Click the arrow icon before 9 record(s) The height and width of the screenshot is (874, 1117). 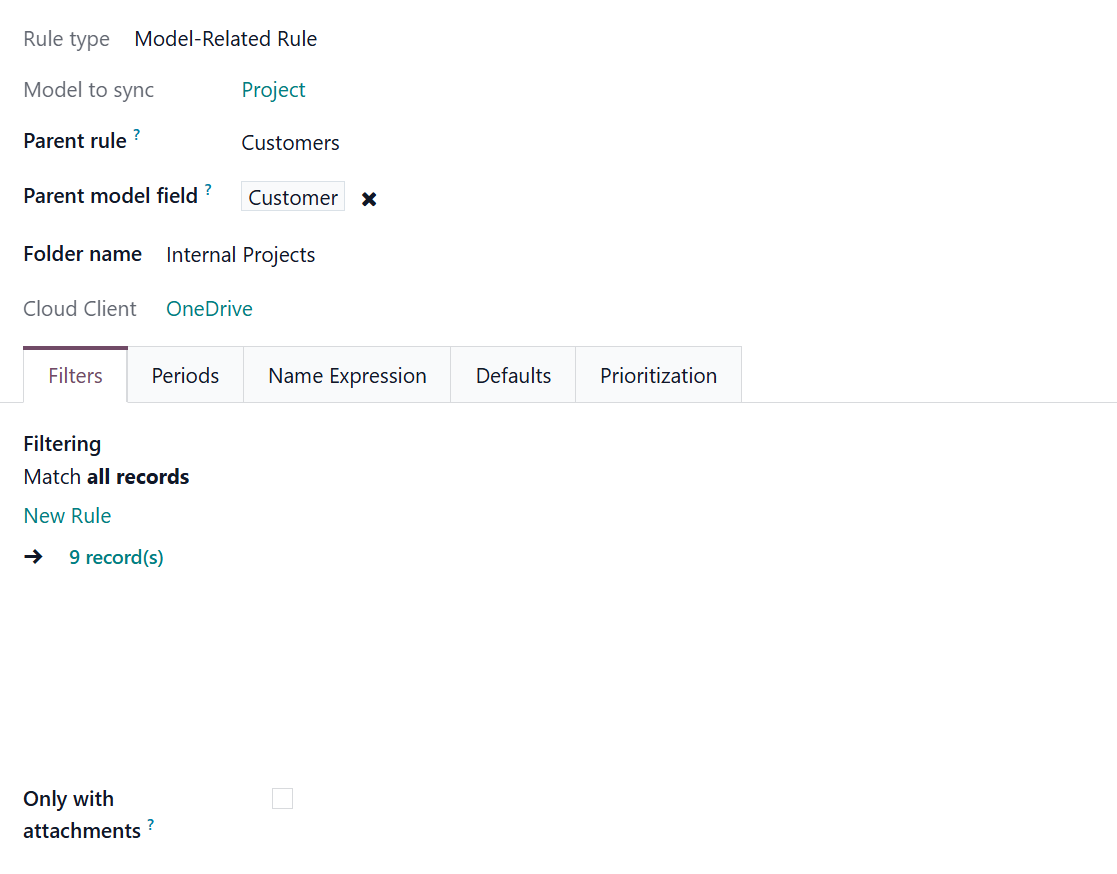coord(33,557)
